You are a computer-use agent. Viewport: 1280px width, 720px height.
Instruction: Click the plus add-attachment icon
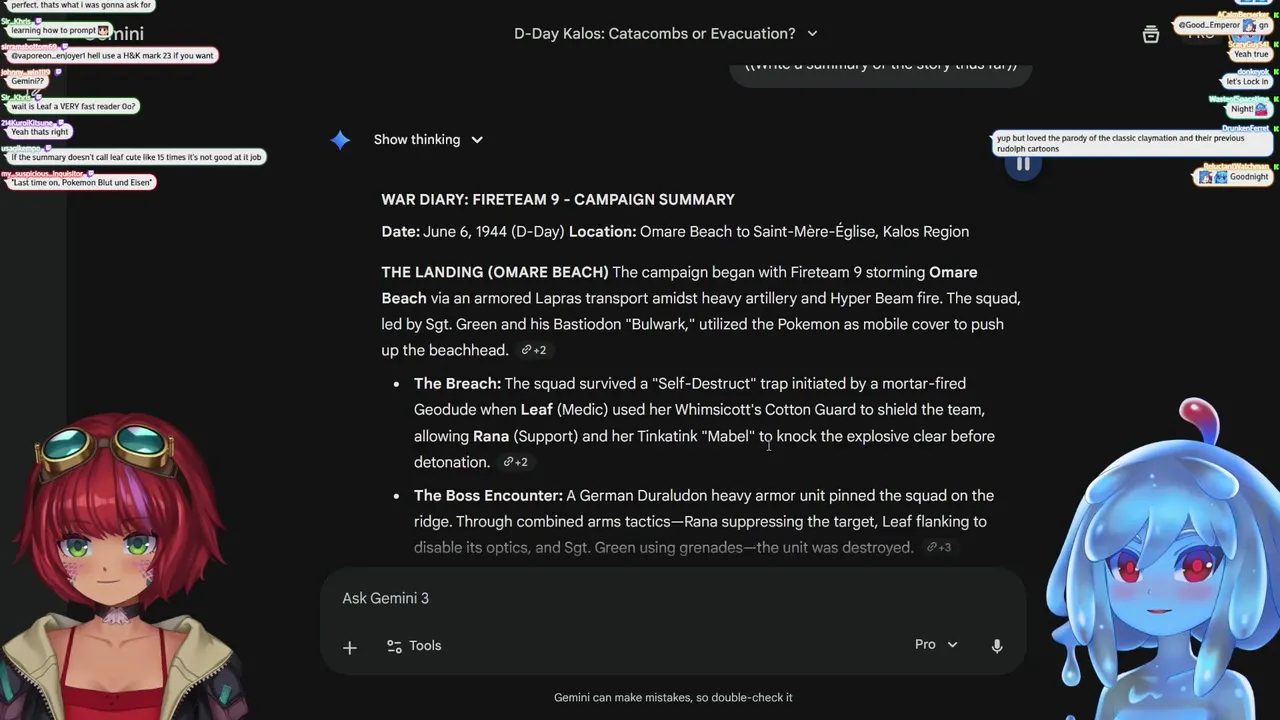pos(349,647)
